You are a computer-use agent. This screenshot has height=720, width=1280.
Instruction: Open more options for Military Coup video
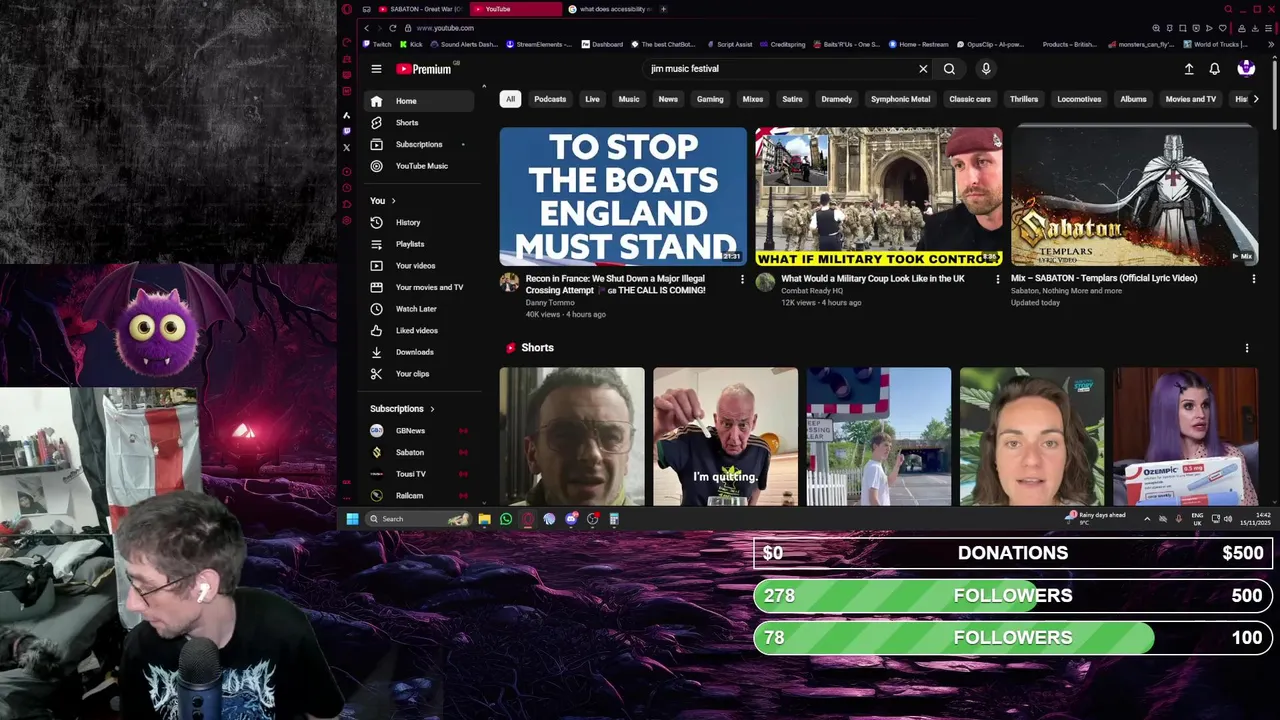coord(997,279)
